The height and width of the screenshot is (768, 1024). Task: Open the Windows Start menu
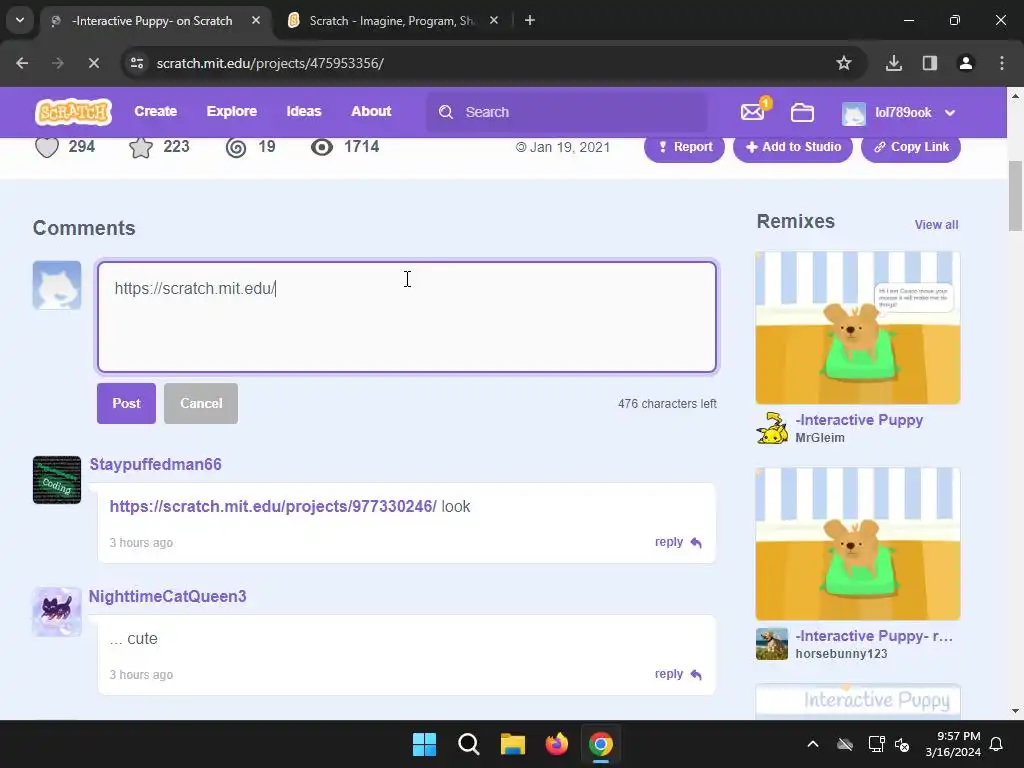[x=424, y=744]
